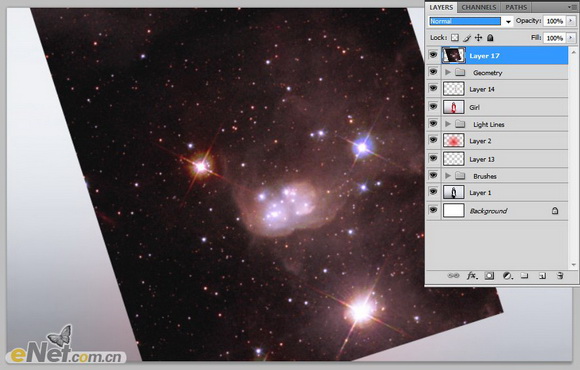Create a new adjustment layer
The height and width of the screenshot is (370, 580).
[x=508, y=276]
